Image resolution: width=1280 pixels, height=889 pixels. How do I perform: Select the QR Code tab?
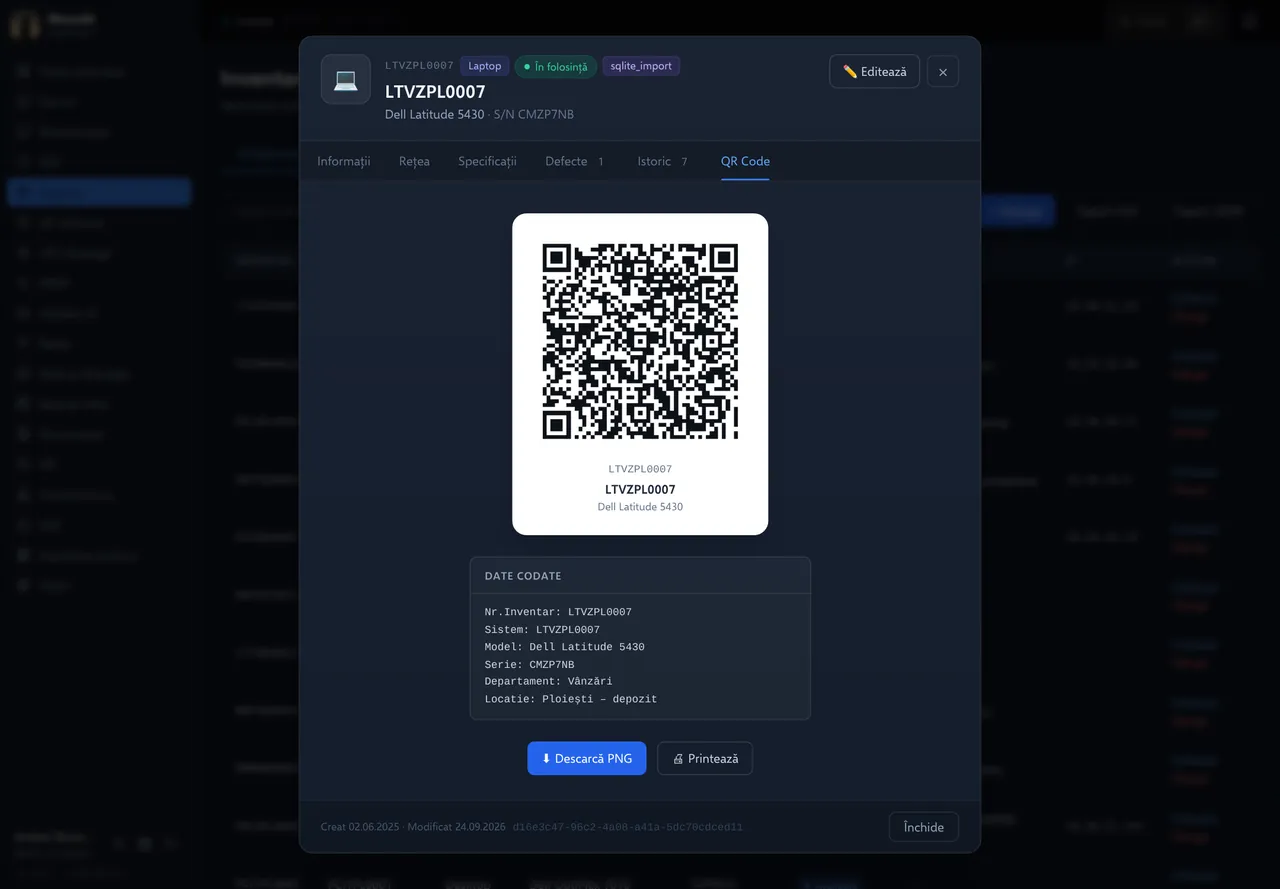745,161
